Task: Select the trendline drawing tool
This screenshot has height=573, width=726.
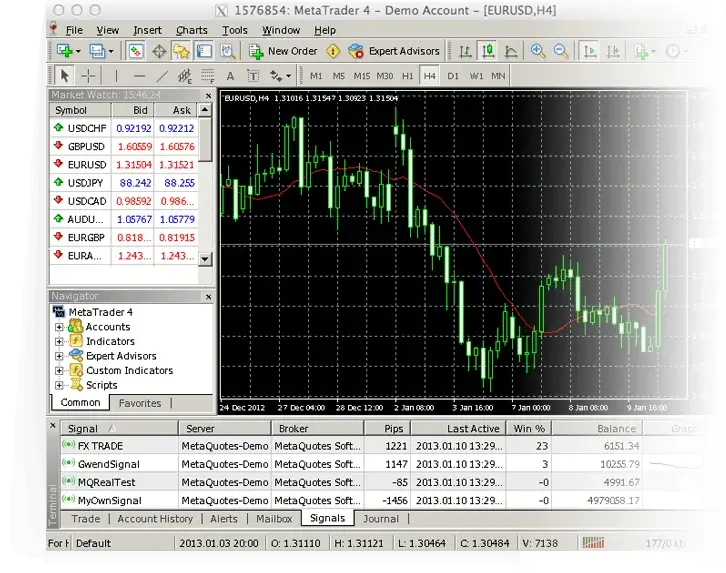Action: pyautogui.click(x=161, y=76)
